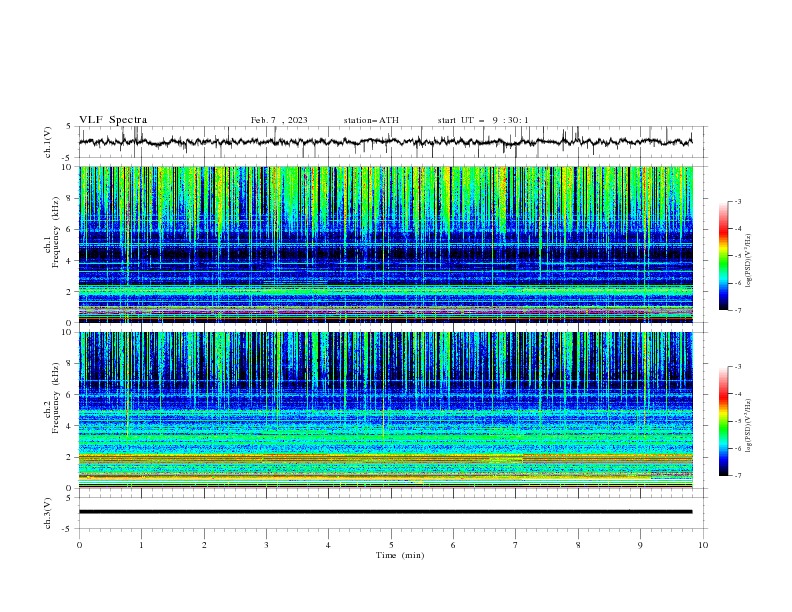
Task: Click the "5" tick label on the Time axis
Action: (391, 545)
